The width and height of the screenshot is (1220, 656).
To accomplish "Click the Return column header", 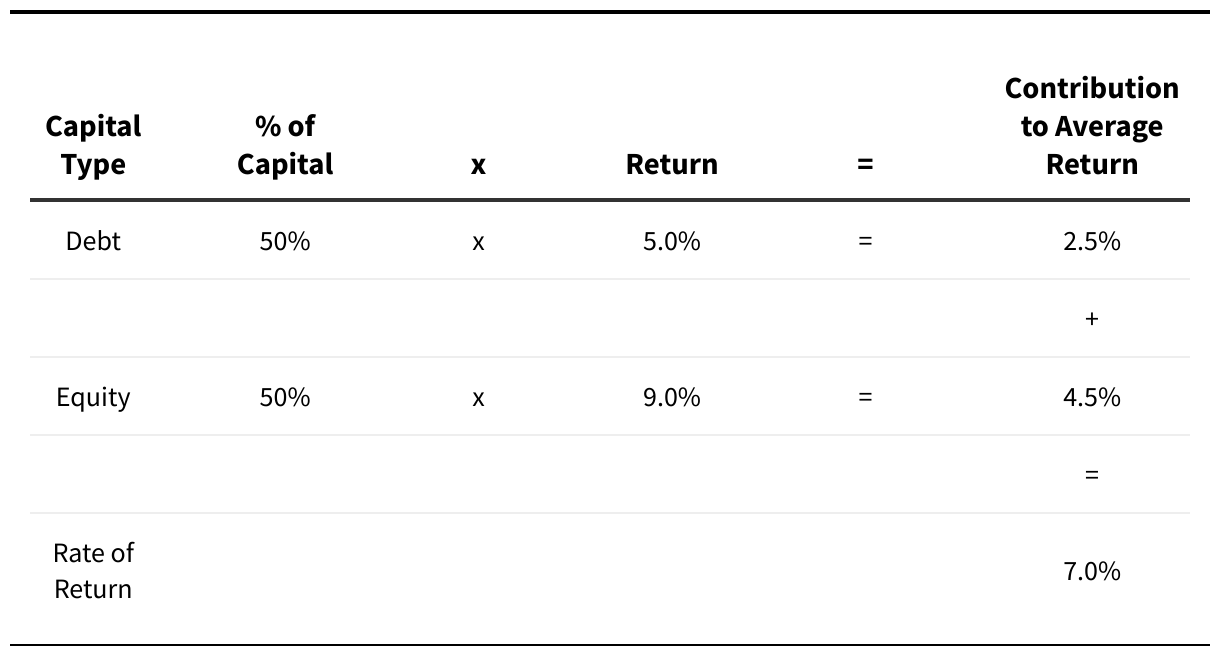I will pyautogui.click(x=672, y=164).
